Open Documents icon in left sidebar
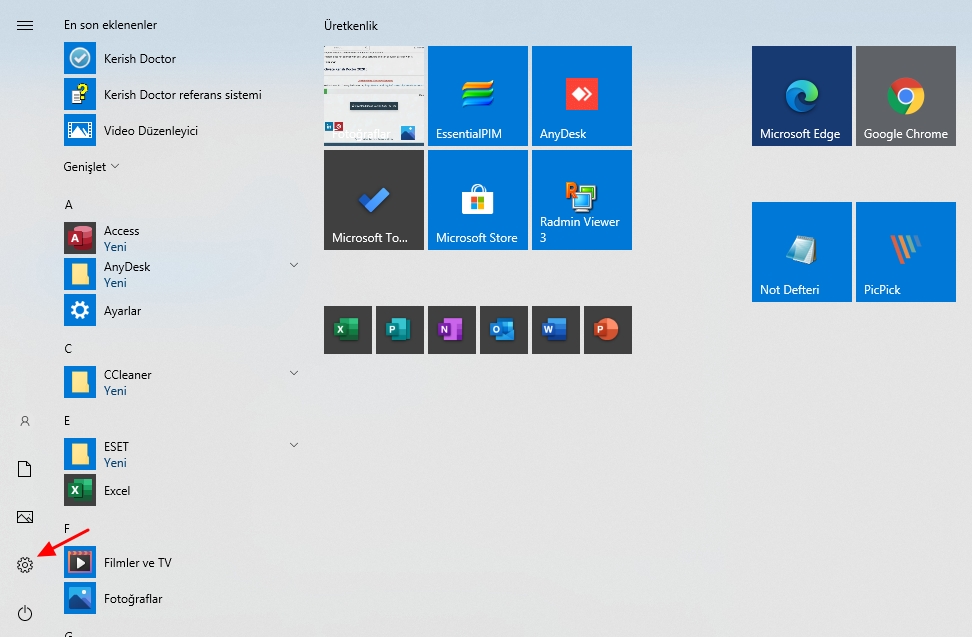The image size is (972, 637). coord(25,469)
